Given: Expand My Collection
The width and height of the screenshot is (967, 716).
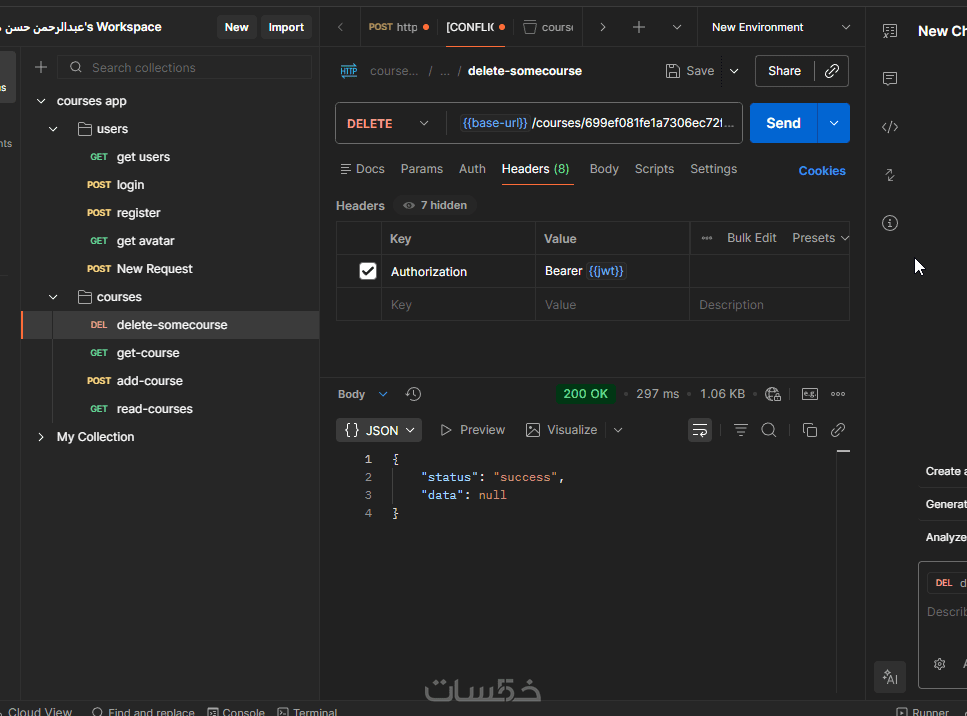Looking at the screenshot, I should point(41,437).
